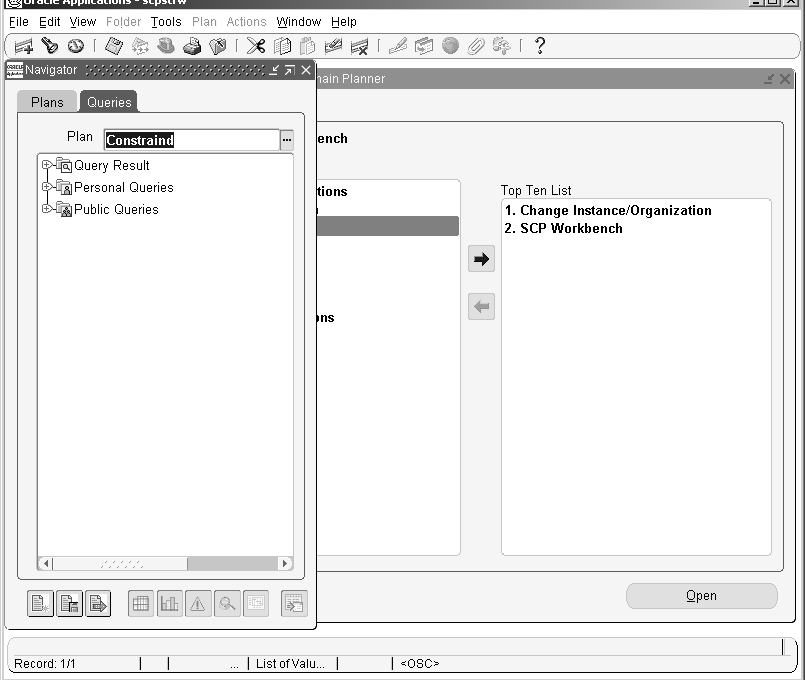Open the Window menu
The height and width of the screenshot is (680, 805).
(x=299, y=22)
